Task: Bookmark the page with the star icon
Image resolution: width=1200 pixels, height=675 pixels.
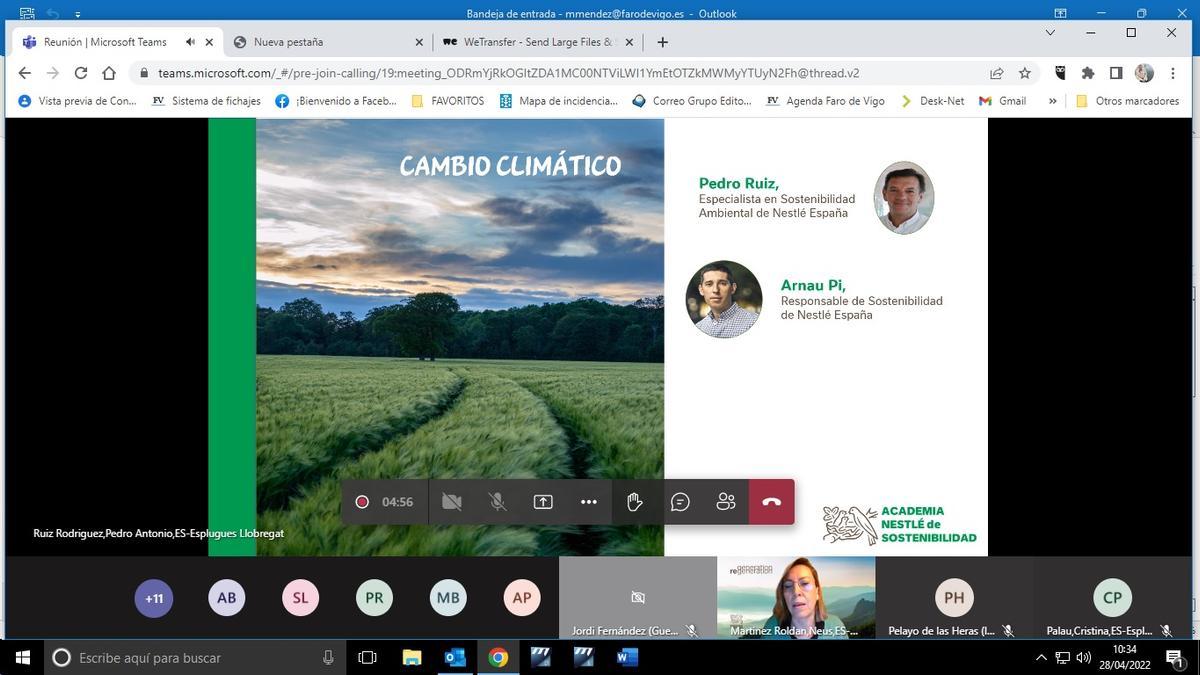Action: coord(1026,72)
